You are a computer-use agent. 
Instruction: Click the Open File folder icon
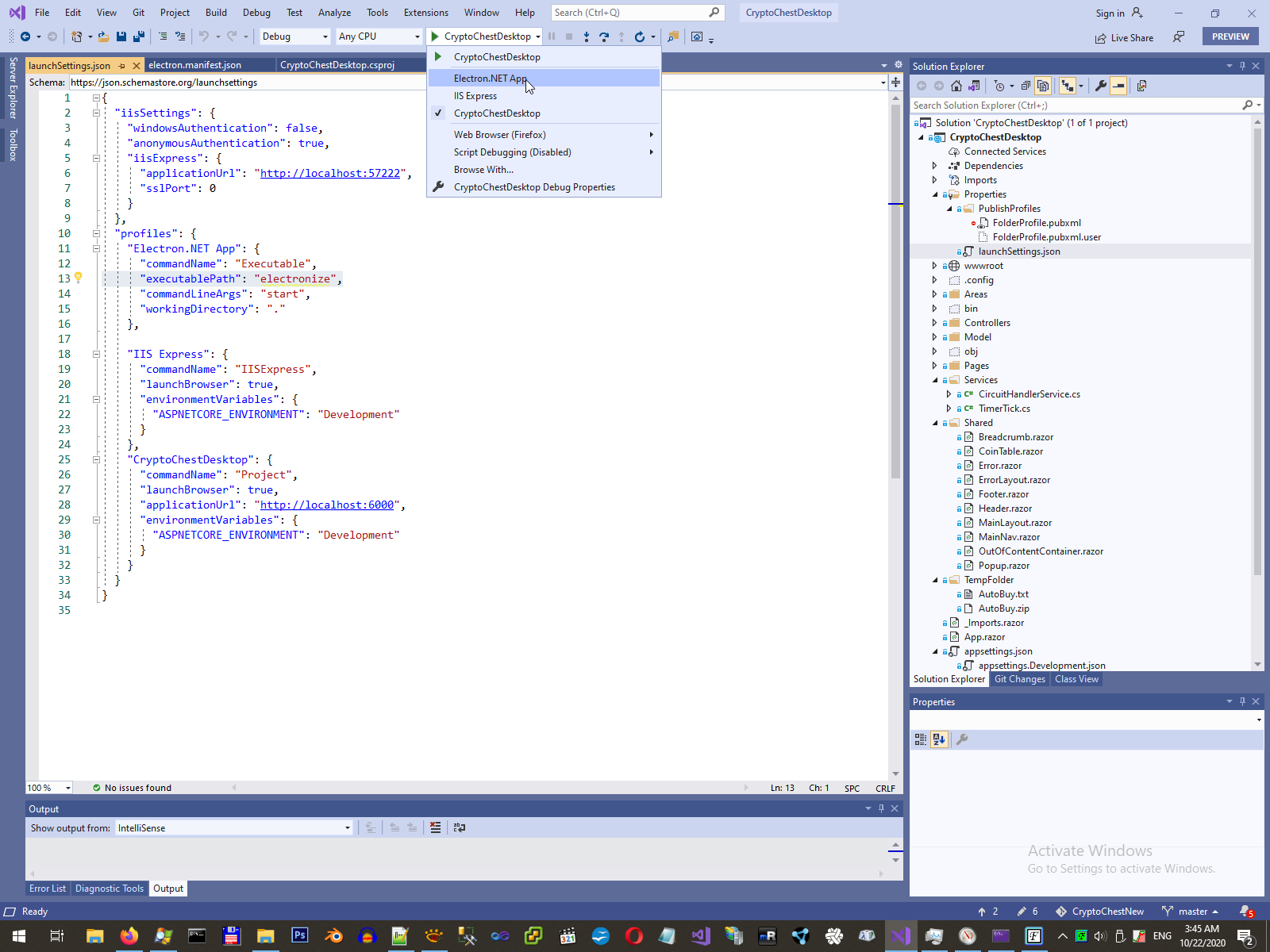tap(103, 36)
